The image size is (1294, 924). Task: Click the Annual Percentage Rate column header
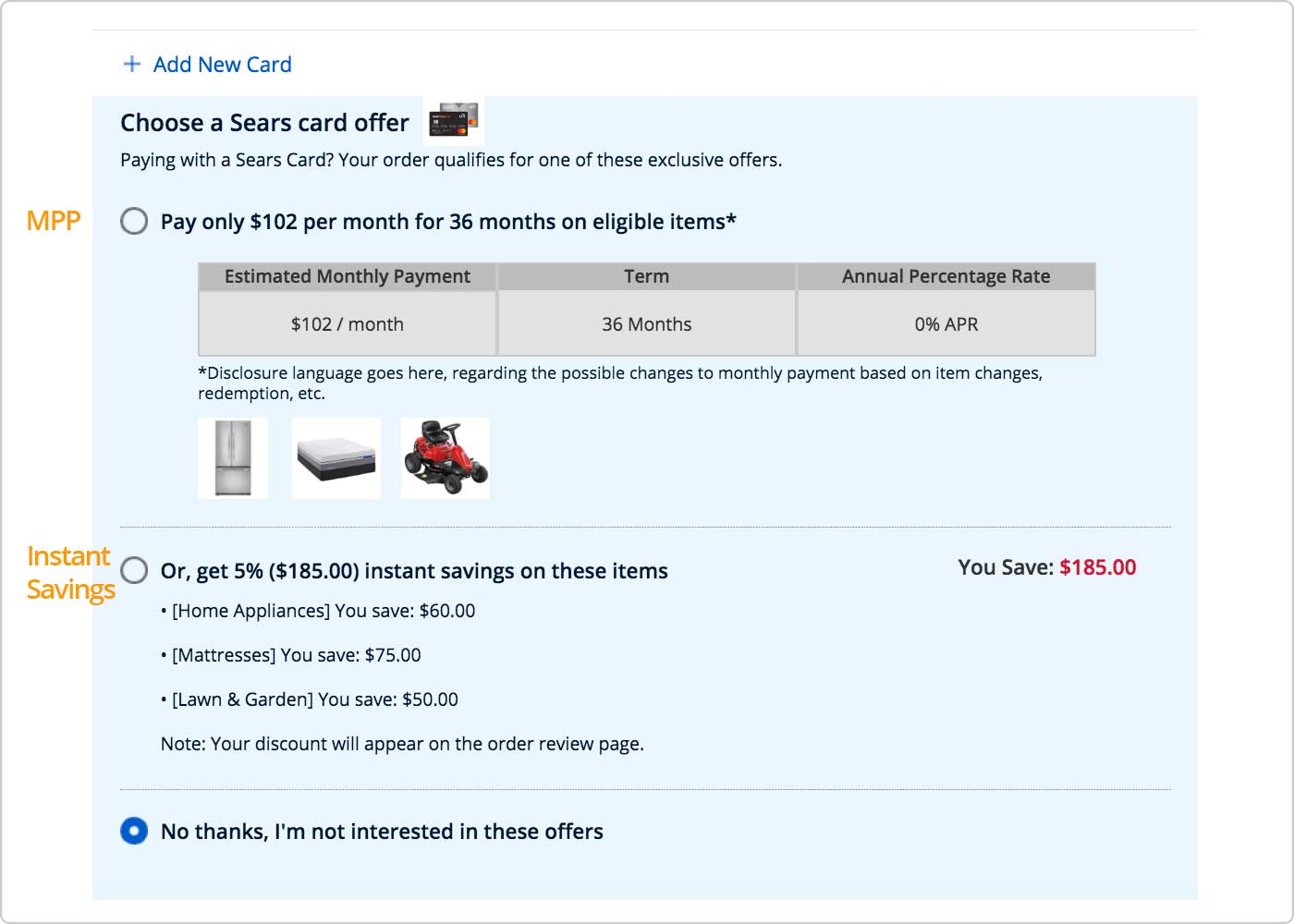[x=946, y=276]
